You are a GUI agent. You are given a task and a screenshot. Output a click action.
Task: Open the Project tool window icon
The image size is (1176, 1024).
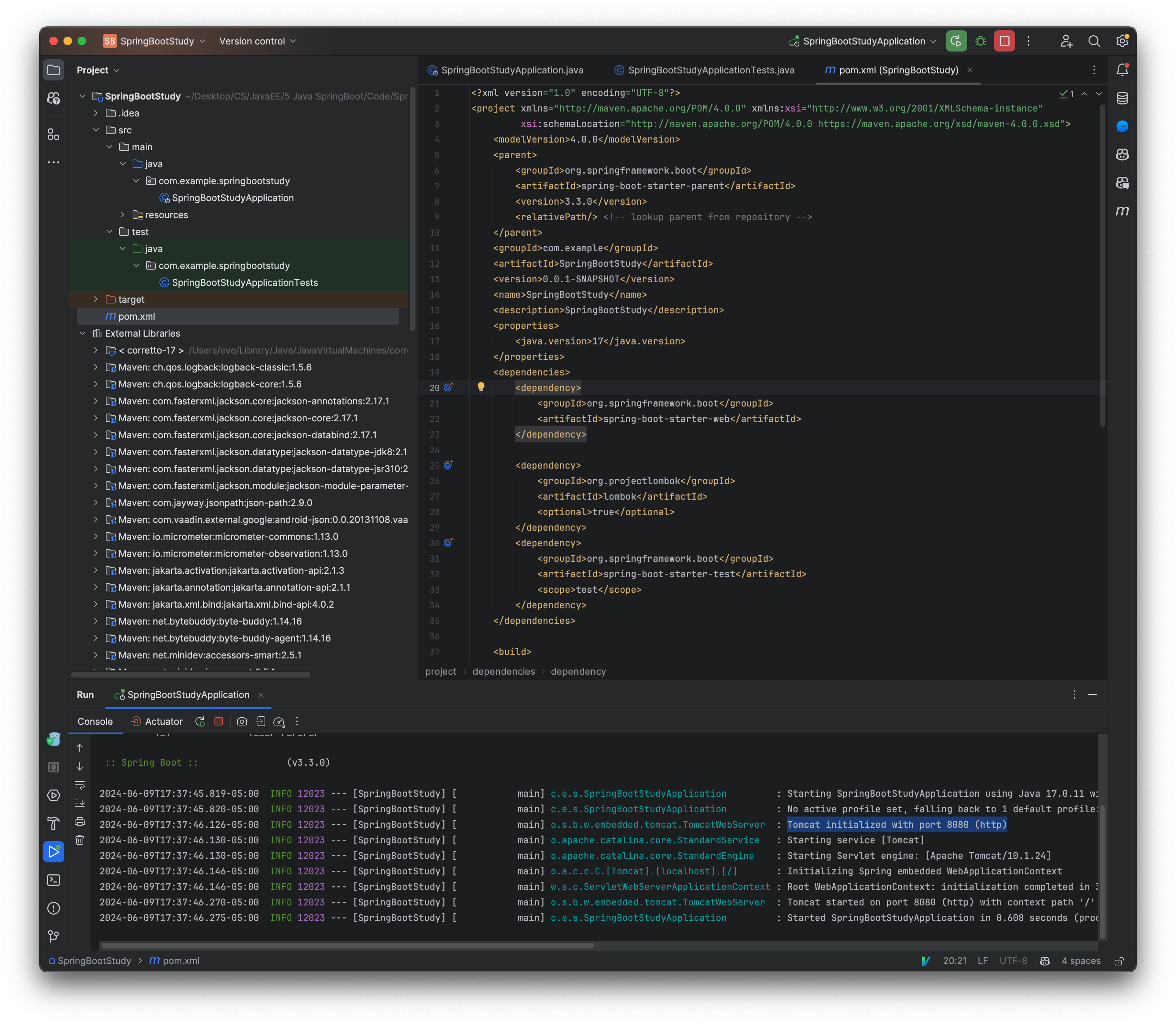(54, 70)
